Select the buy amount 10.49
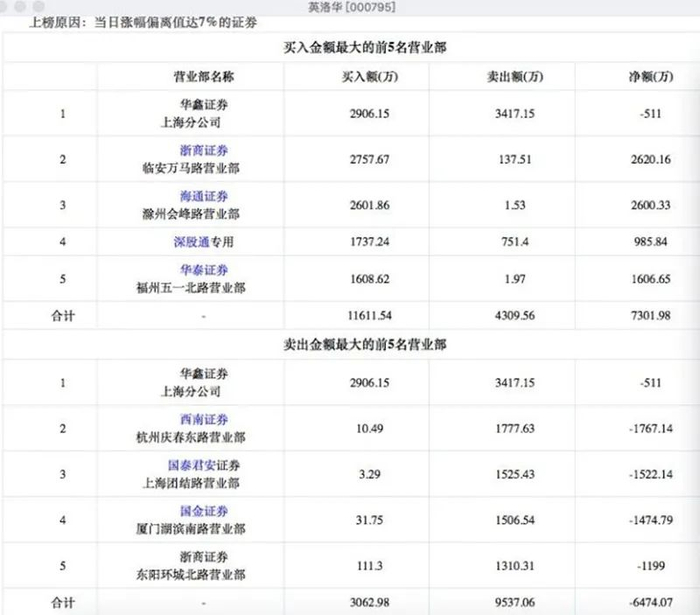Screen dimensions: 700x615 tap(370, 428)
